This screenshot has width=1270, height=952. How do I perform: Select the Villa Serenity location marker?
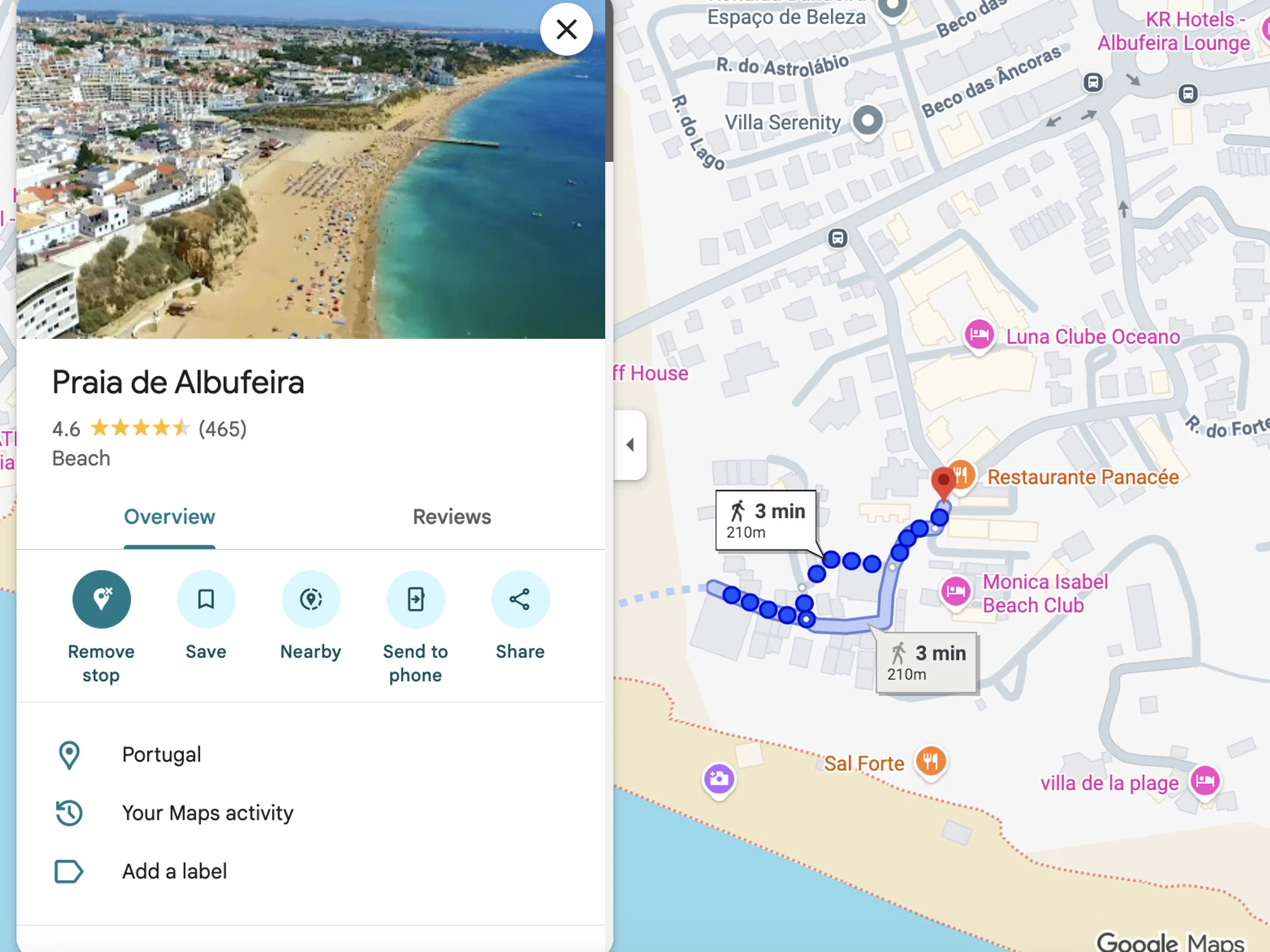tap(867, 121)
